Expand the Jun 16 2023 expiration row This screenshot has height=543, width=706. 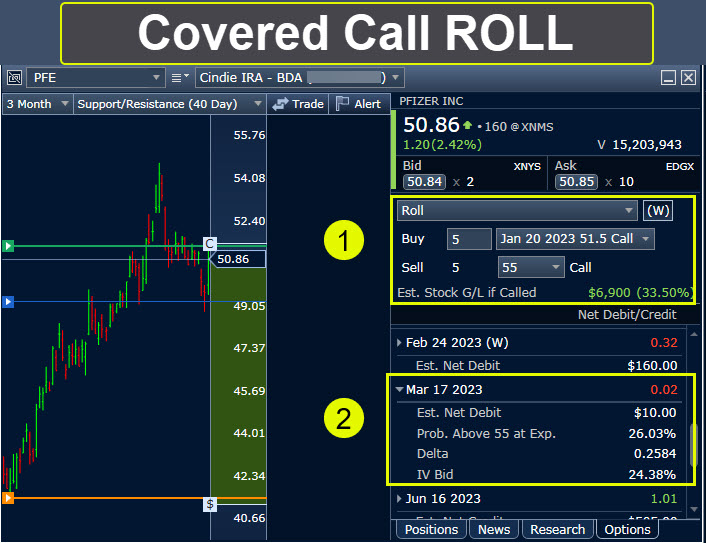click(400, 499)
